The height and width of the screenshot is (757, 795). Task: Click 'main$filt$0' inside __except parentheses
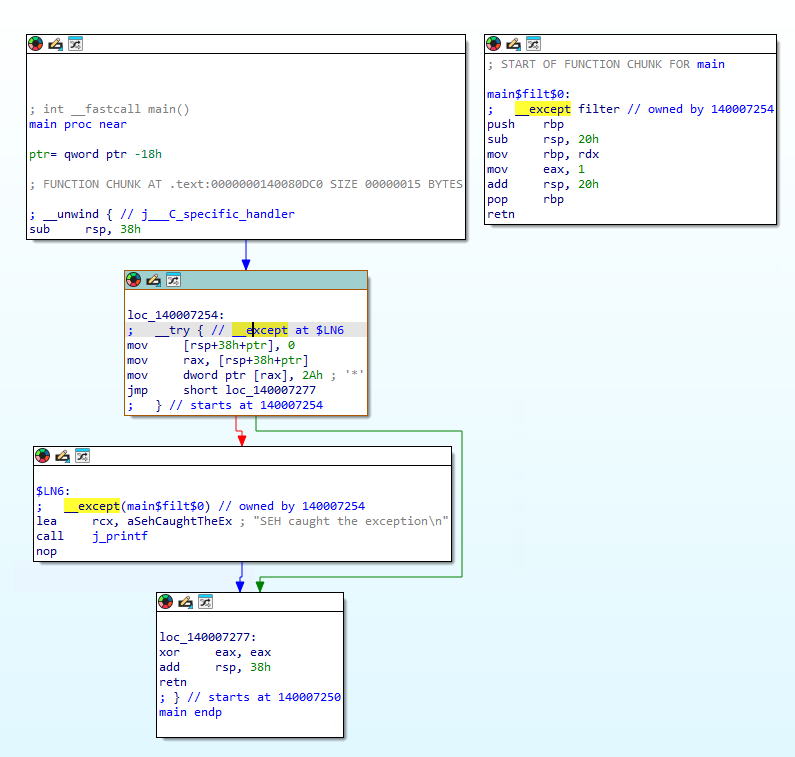coord(165,506)
